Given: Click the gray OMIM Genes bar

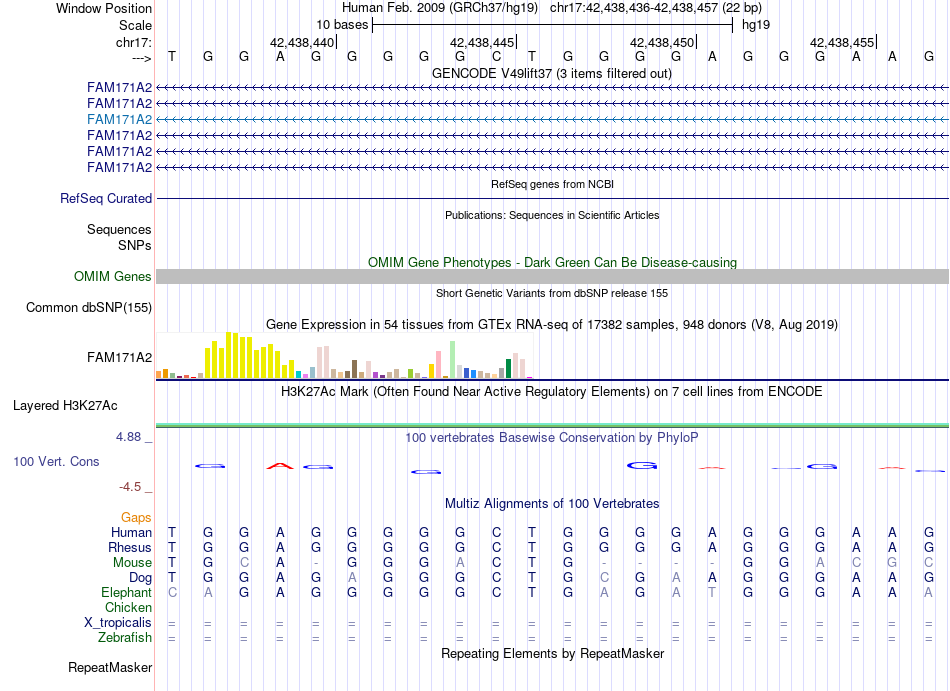Looking at the screenshot, I should [x=553, y=276].
